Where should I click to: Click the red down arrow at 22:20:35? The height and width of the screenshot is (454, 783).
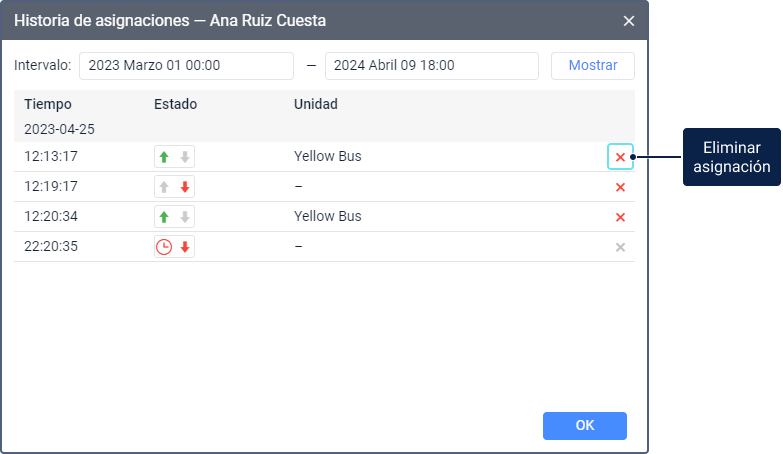coord(185,247)
